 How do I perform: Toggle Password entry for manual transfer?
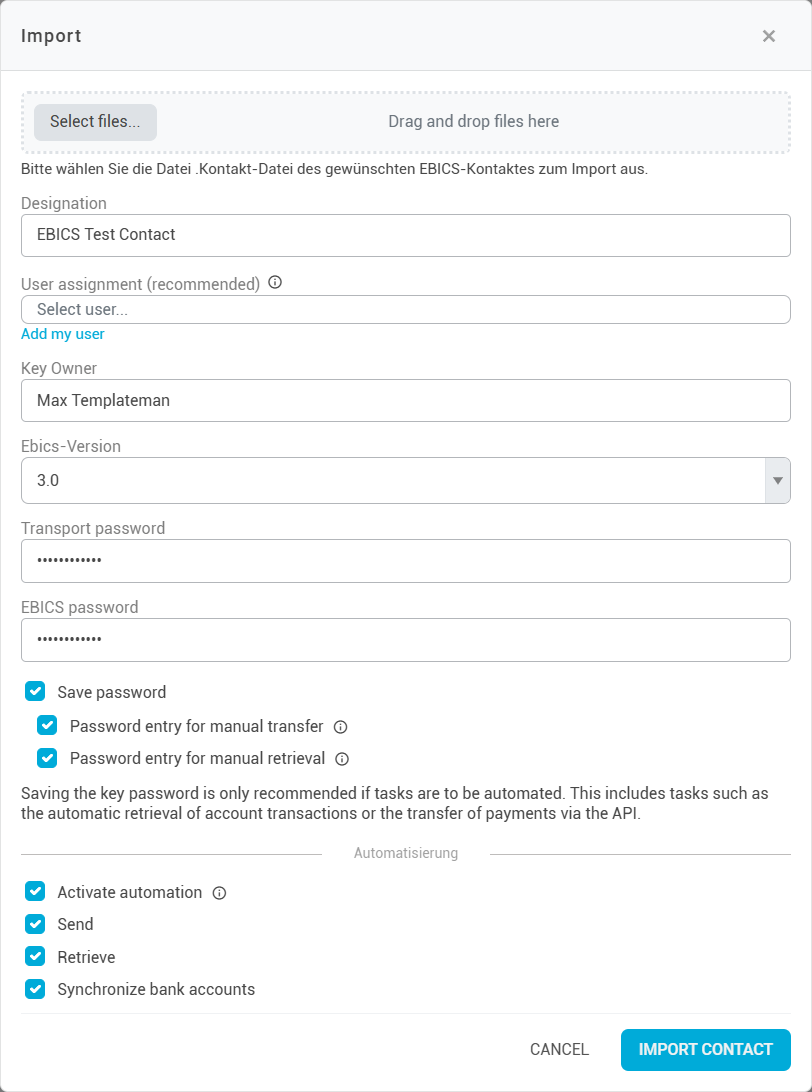tap(47, 726)
